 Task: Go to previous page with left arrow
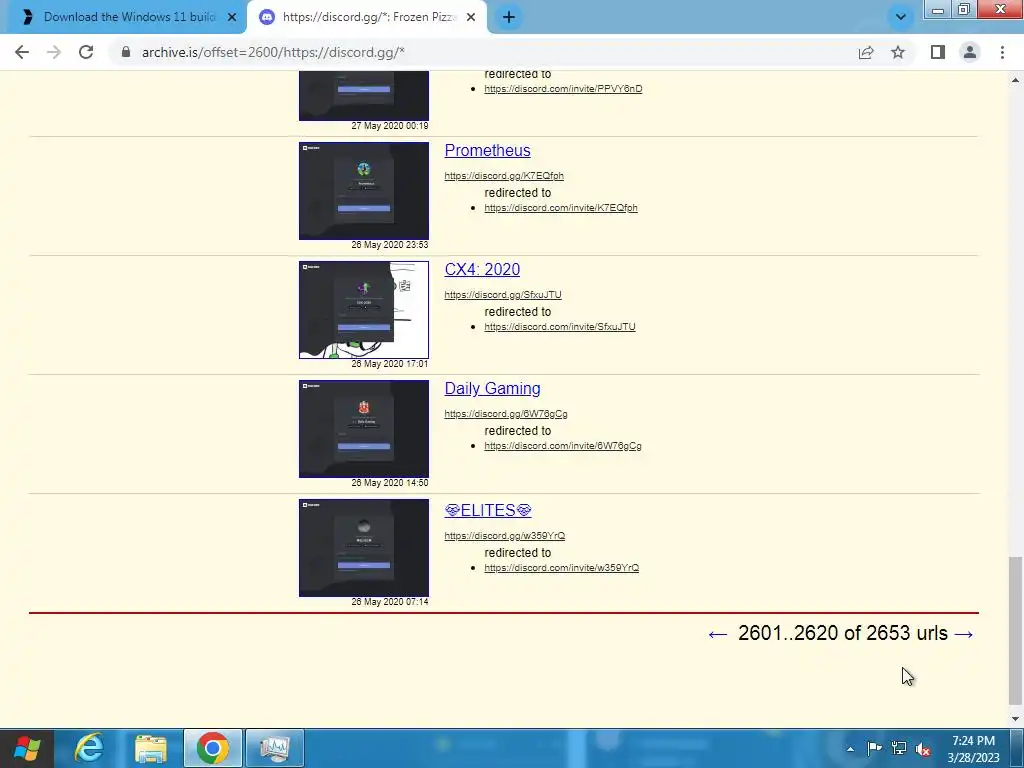718,633
